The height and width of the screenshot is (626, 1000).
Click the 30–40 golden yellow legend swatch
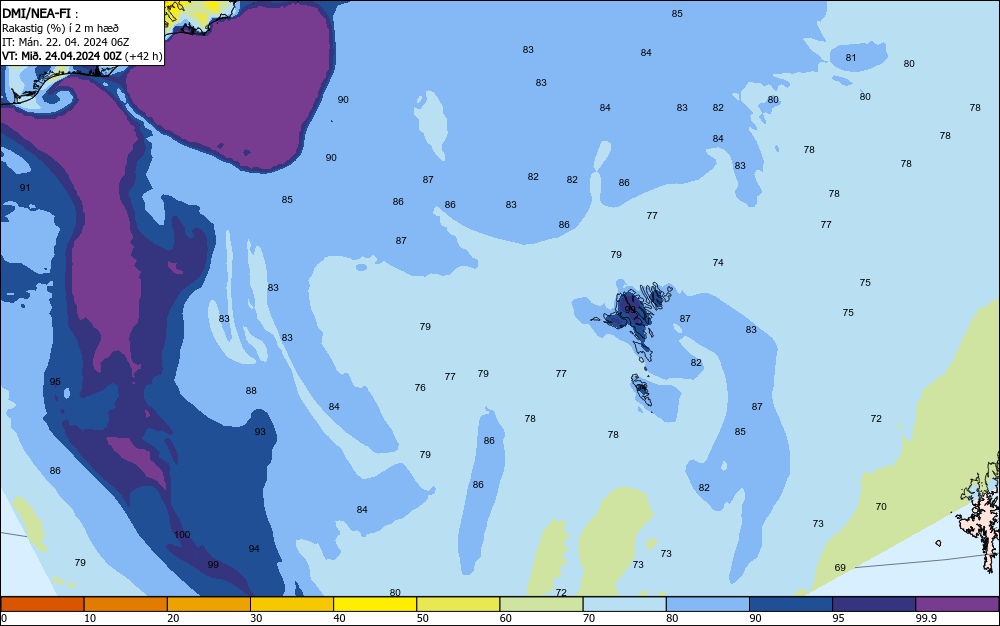click(x=292, y=604)
